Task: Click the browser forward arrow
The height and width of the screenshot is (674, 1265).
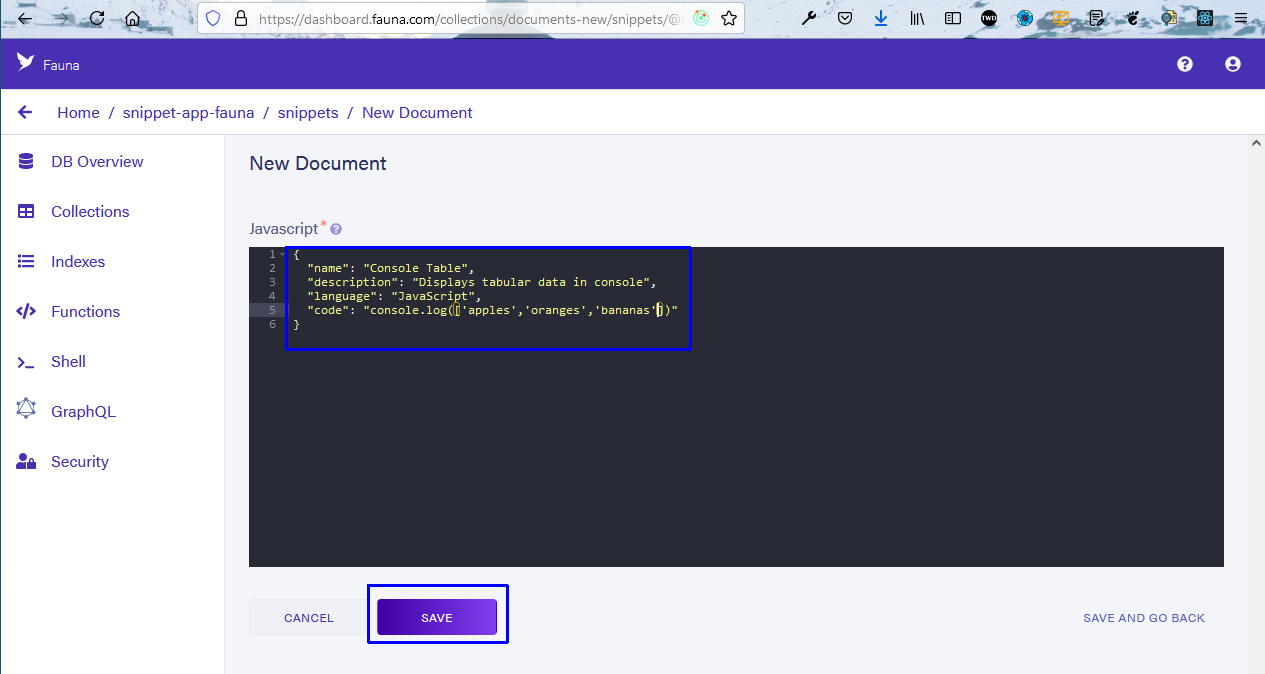Action: (x=61, y=18)
